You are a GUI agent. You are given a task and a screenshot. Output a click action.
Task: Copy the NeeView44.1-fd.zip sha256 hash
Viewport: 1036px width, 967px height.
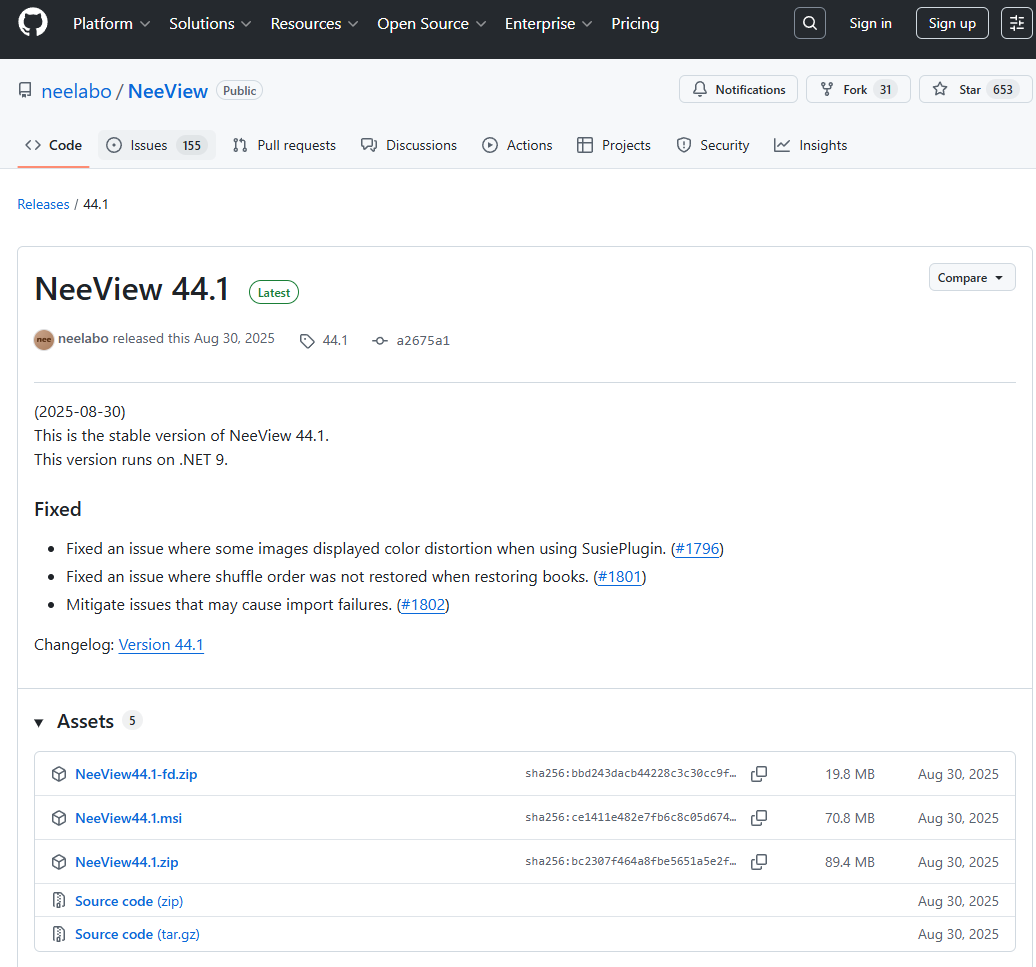759,774
